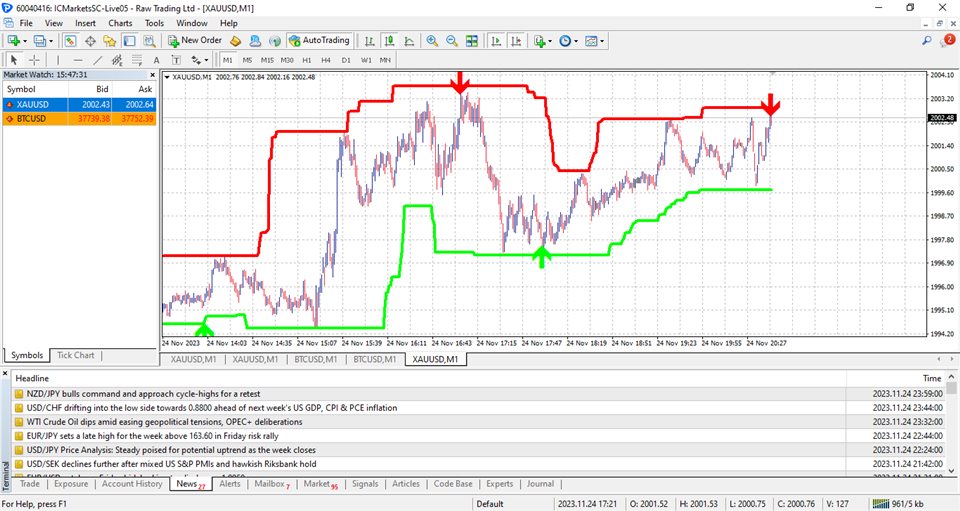Select the BTCUSD row in Market Watch
This screenshot has height=511, width=960.
coord(80,119)
